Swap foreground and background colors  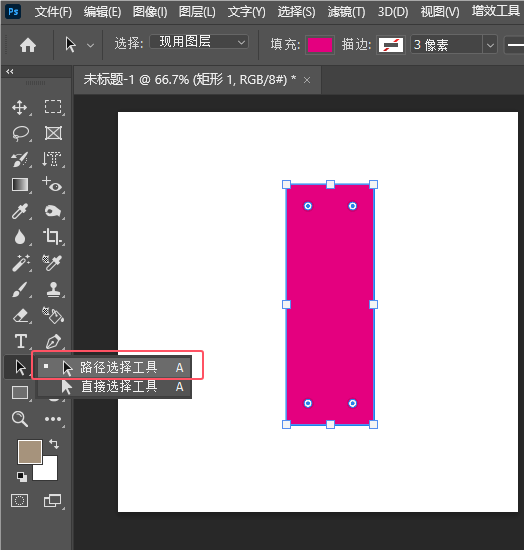click(54, 443)
